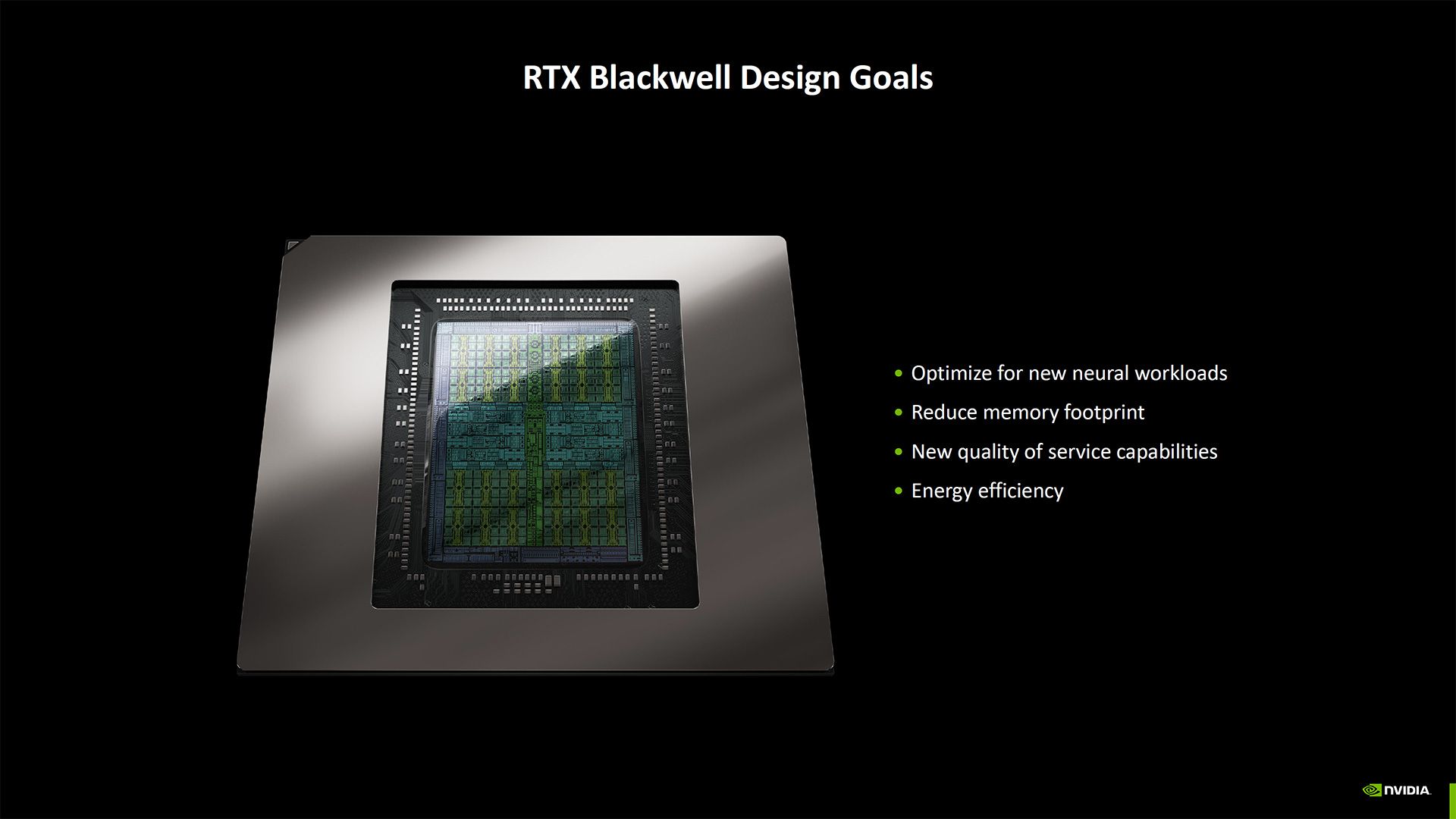Screen dimensions: 1456x819
Task: Select Optimize for new neural workloads text
Action: (1068, 373)
